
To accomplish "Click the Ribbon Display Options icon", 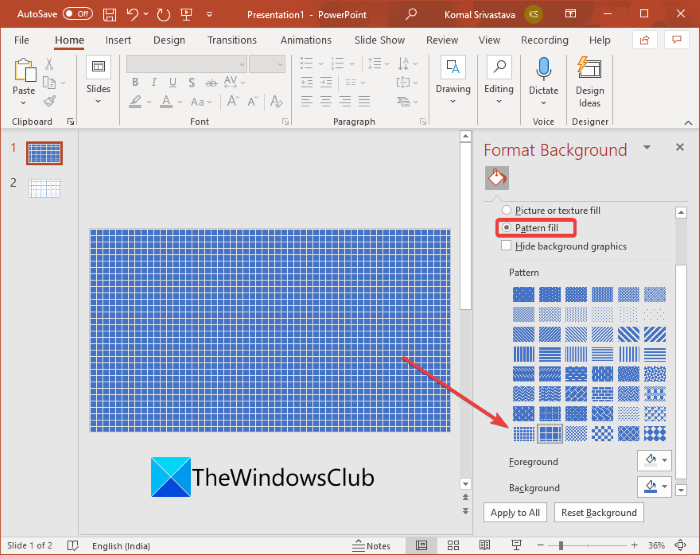I will coord(571,14).
